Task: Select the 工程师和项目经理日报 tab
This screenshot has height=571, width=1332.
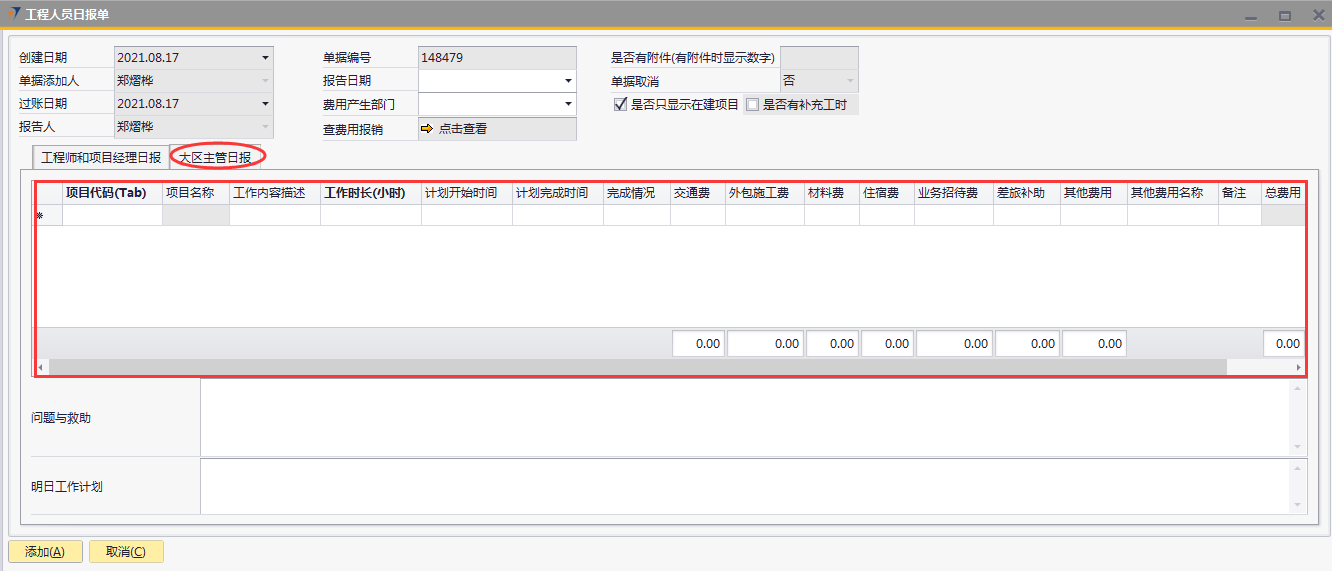Action: (100, 158)
